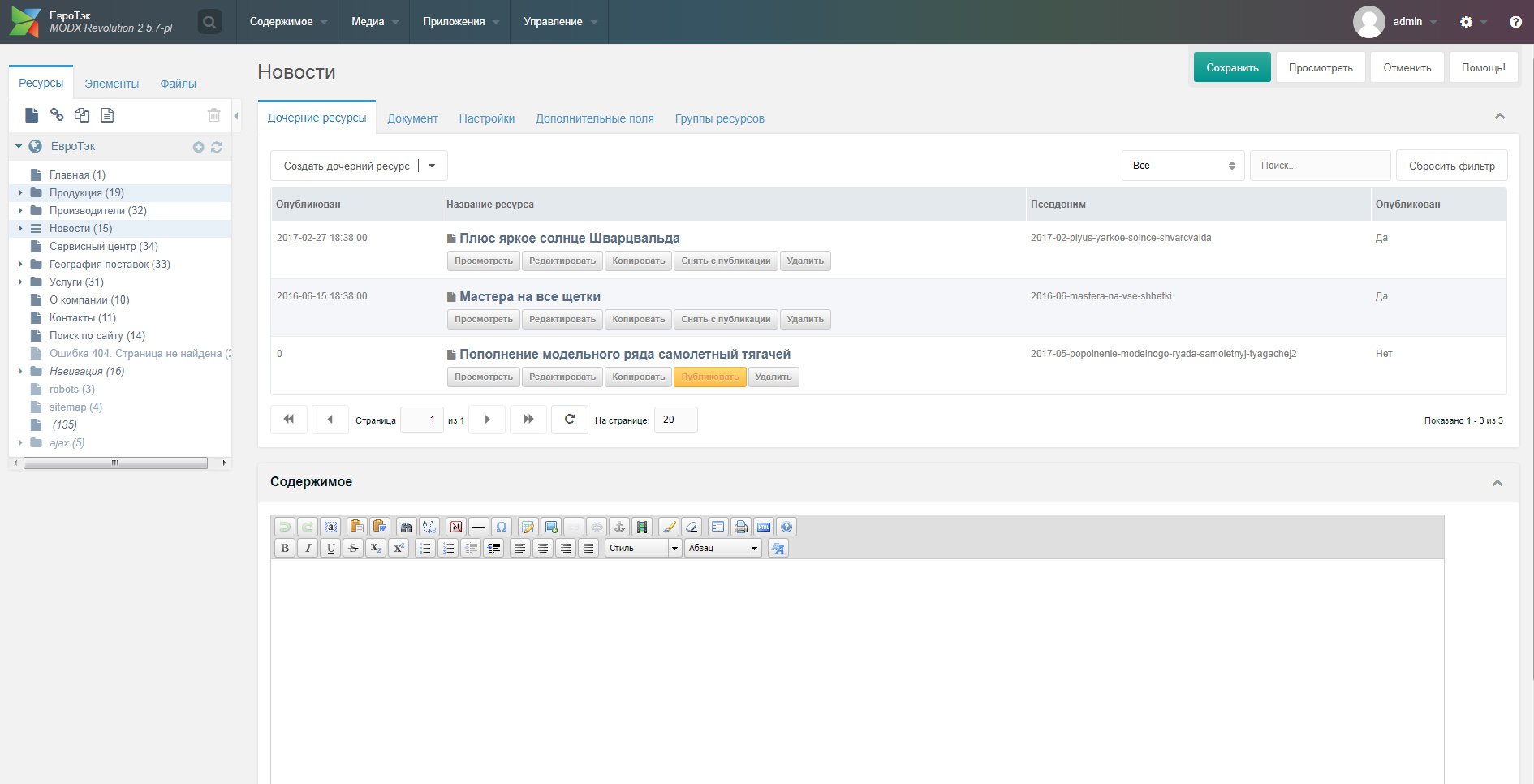
Task: Expand the Производители tree folder
Action: [20, 211]
